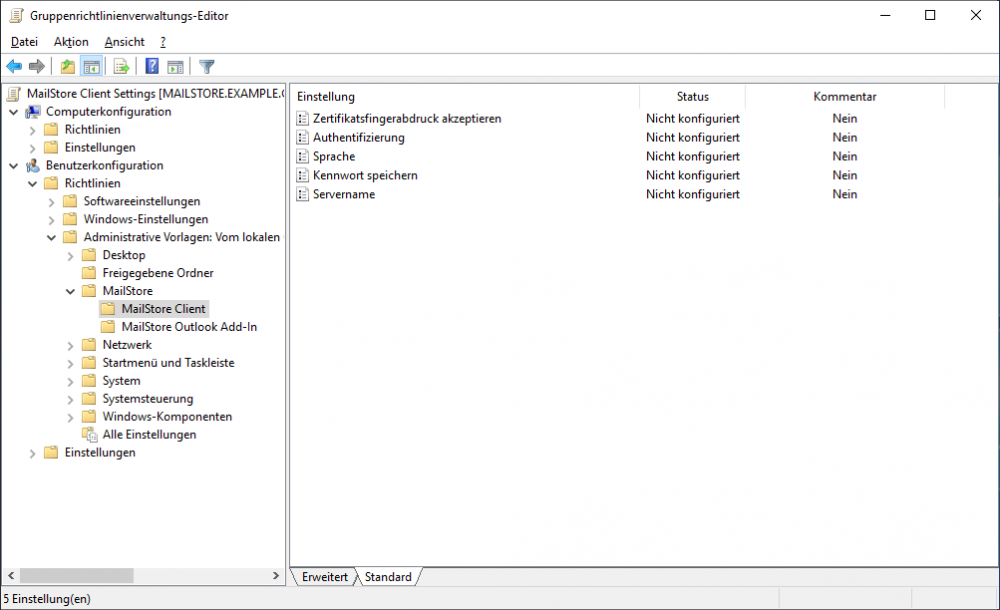Click the Export list icon
The width and height of the screenshot is (1000, 610).
pyautogui.click(x=119, y=66)
